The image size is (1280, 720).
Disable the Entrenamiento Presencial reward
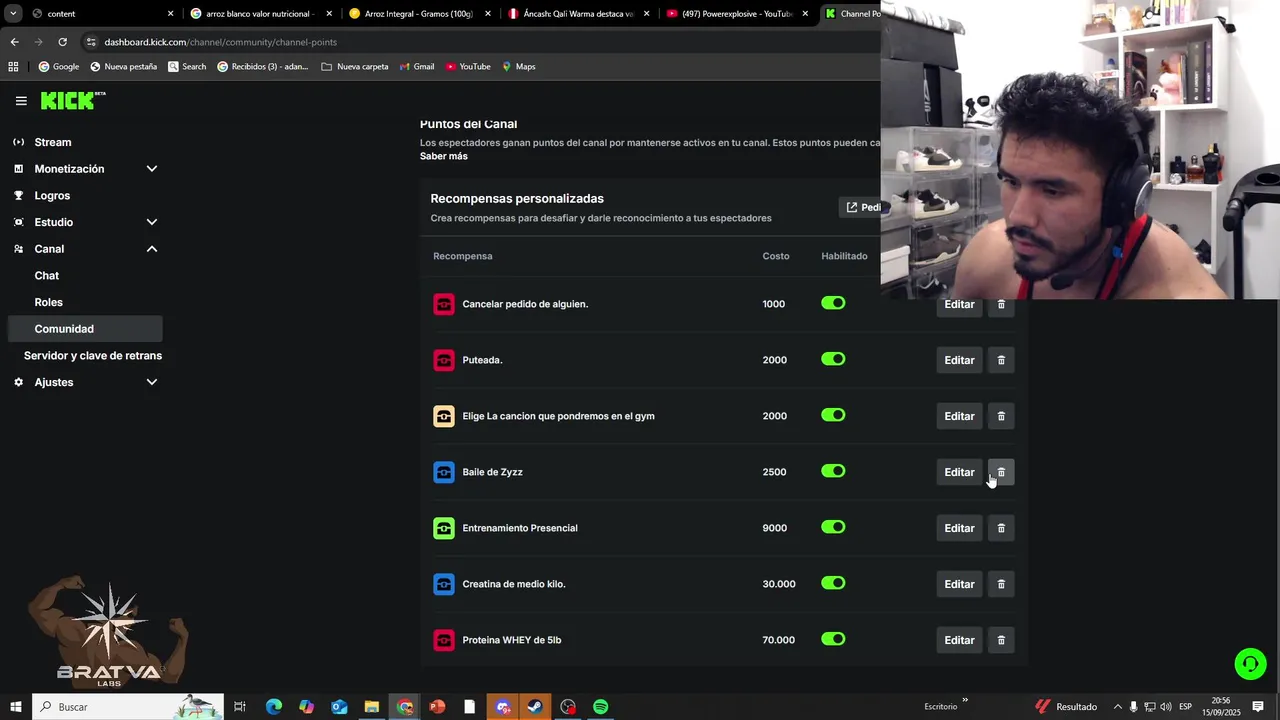click(833, 527)
